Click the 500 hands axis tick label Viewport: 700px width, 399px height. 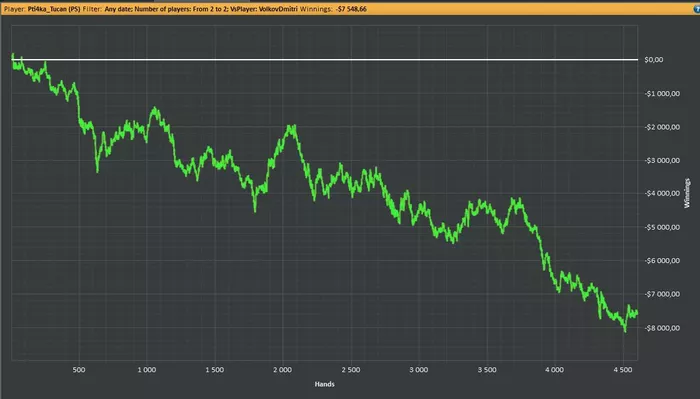pyautogui.click(x=79, y=370)
